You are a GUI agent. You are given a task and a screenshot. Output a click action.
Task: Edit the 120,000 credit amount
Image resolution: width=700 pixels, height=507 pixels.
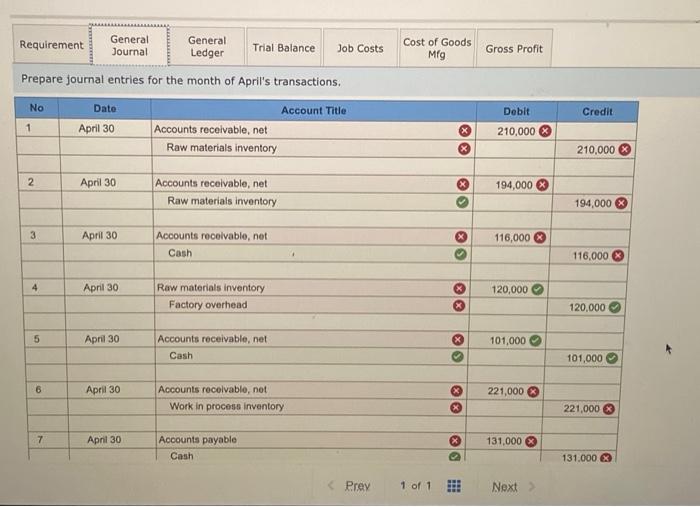(x=586, y=308)
